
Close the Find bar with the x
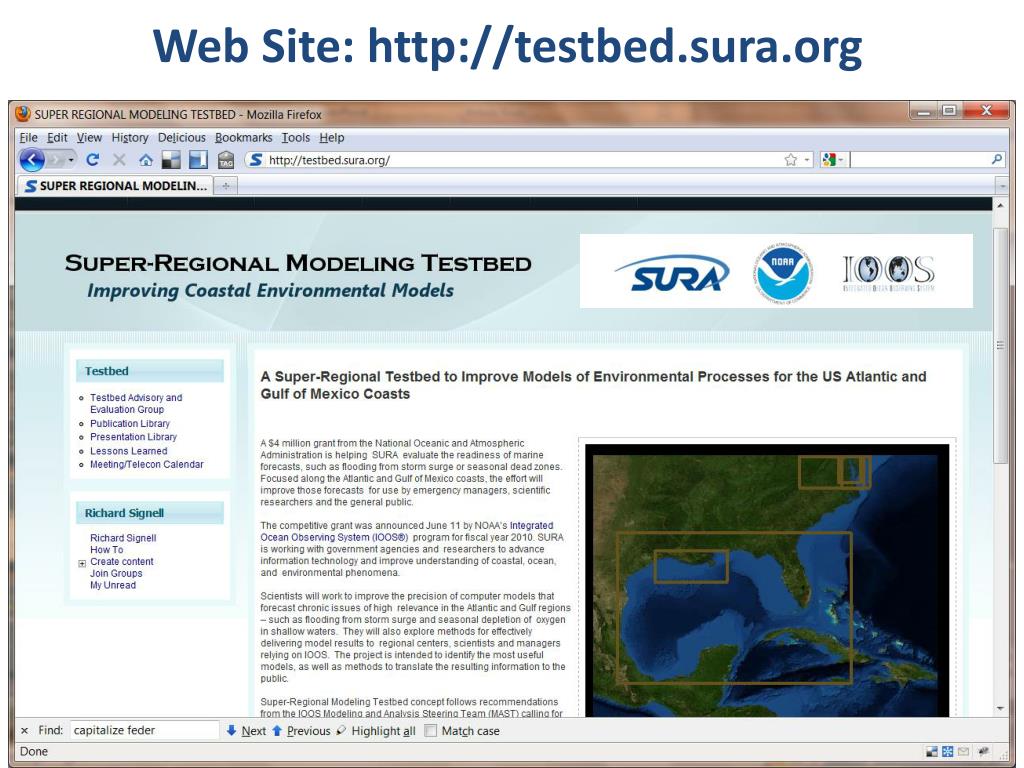pyautogui.click(x=25, y=731)
